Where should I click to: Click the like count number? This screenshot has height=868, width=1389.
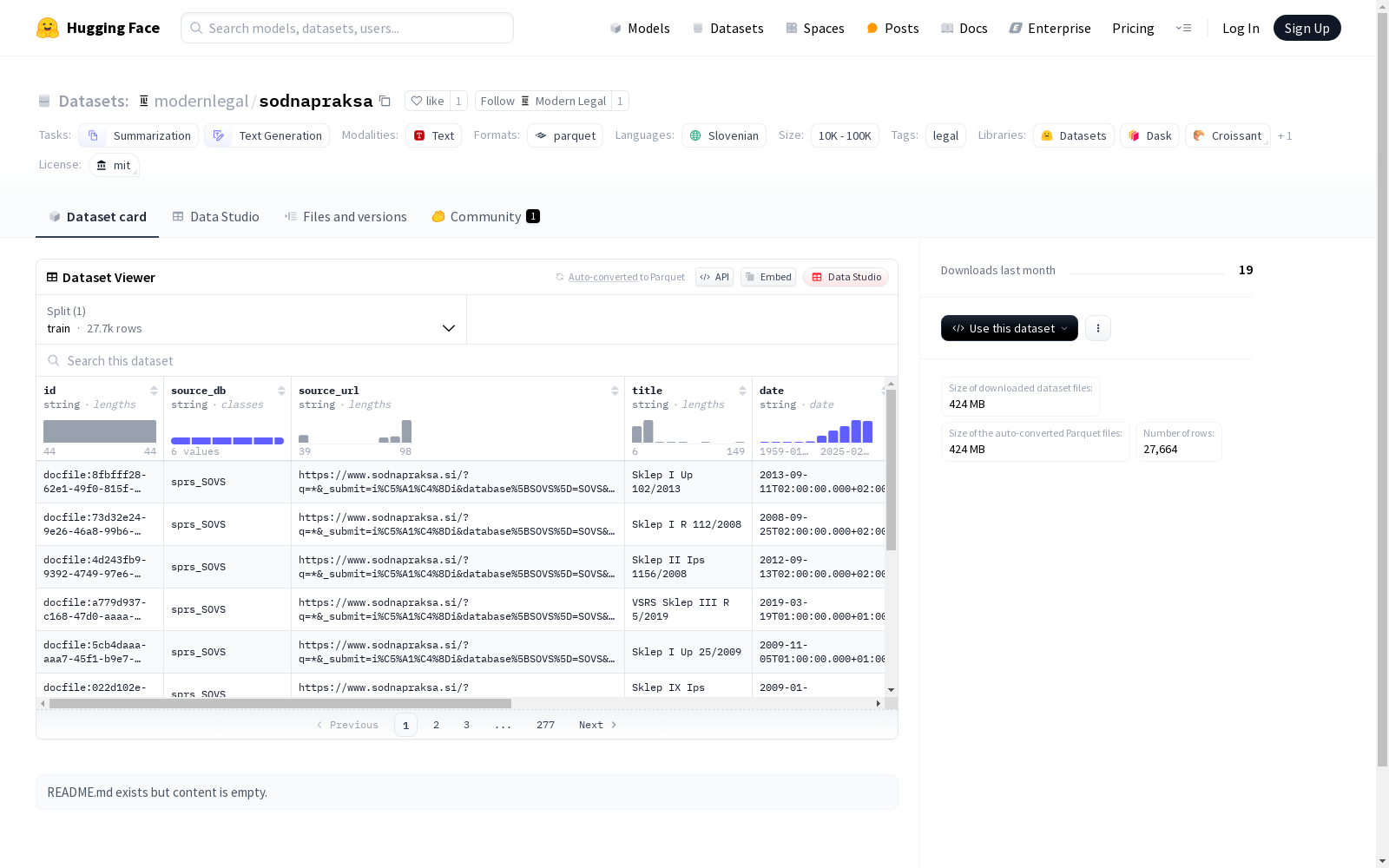tap(458, 101)
